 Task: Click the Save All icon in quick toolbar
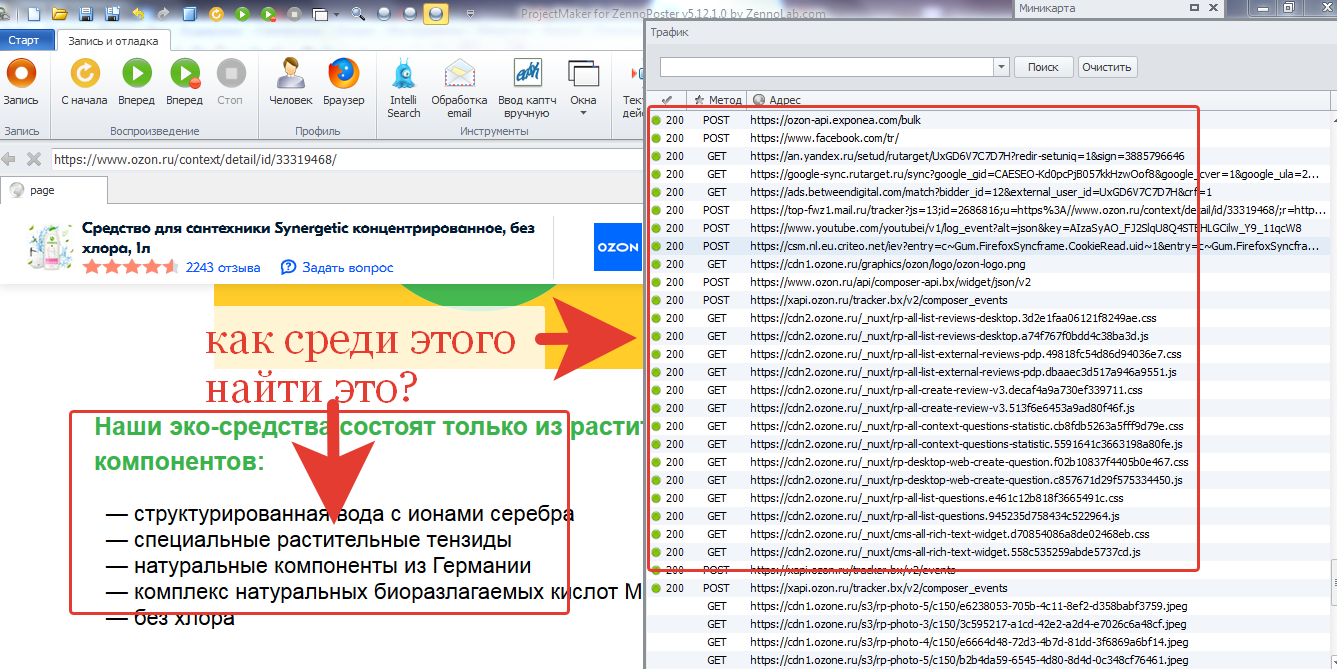pos(111,14)
